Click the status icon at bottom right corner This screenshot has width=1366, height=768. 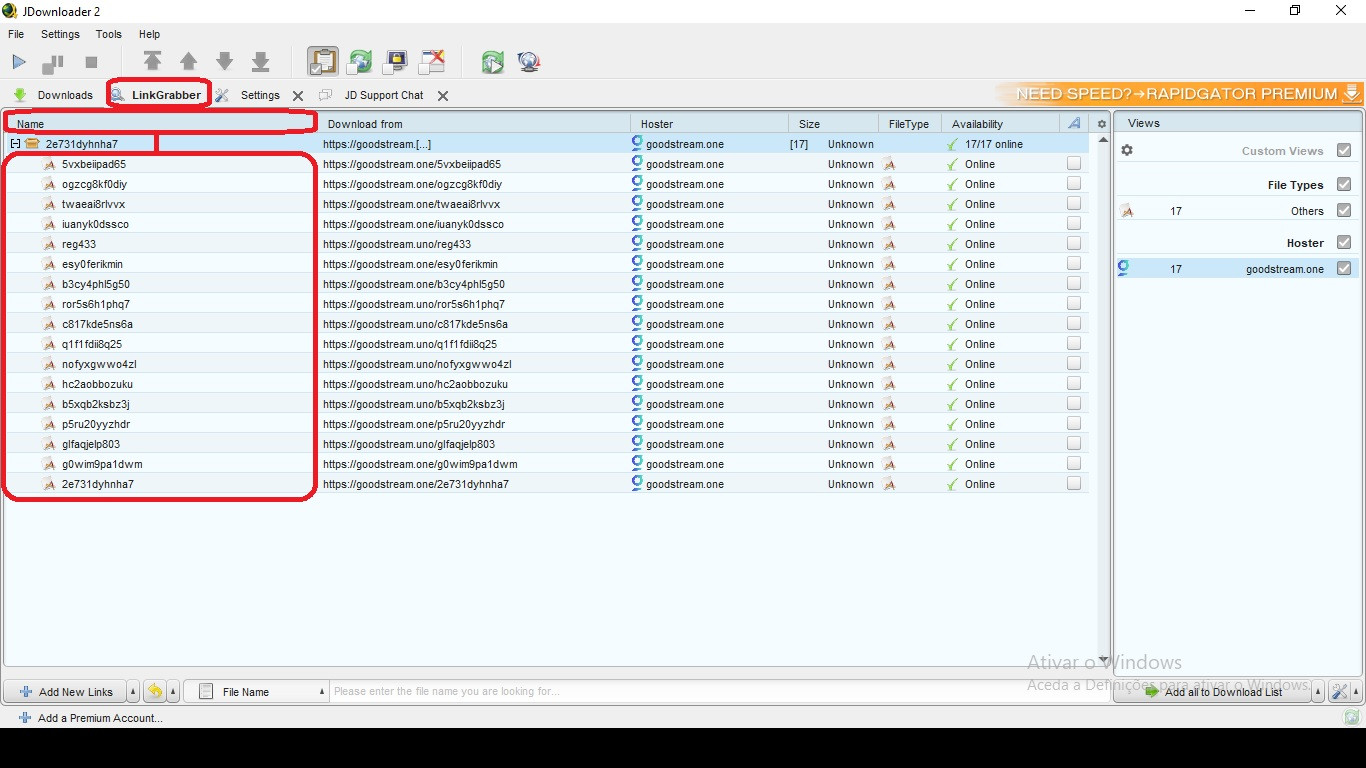1352,717
